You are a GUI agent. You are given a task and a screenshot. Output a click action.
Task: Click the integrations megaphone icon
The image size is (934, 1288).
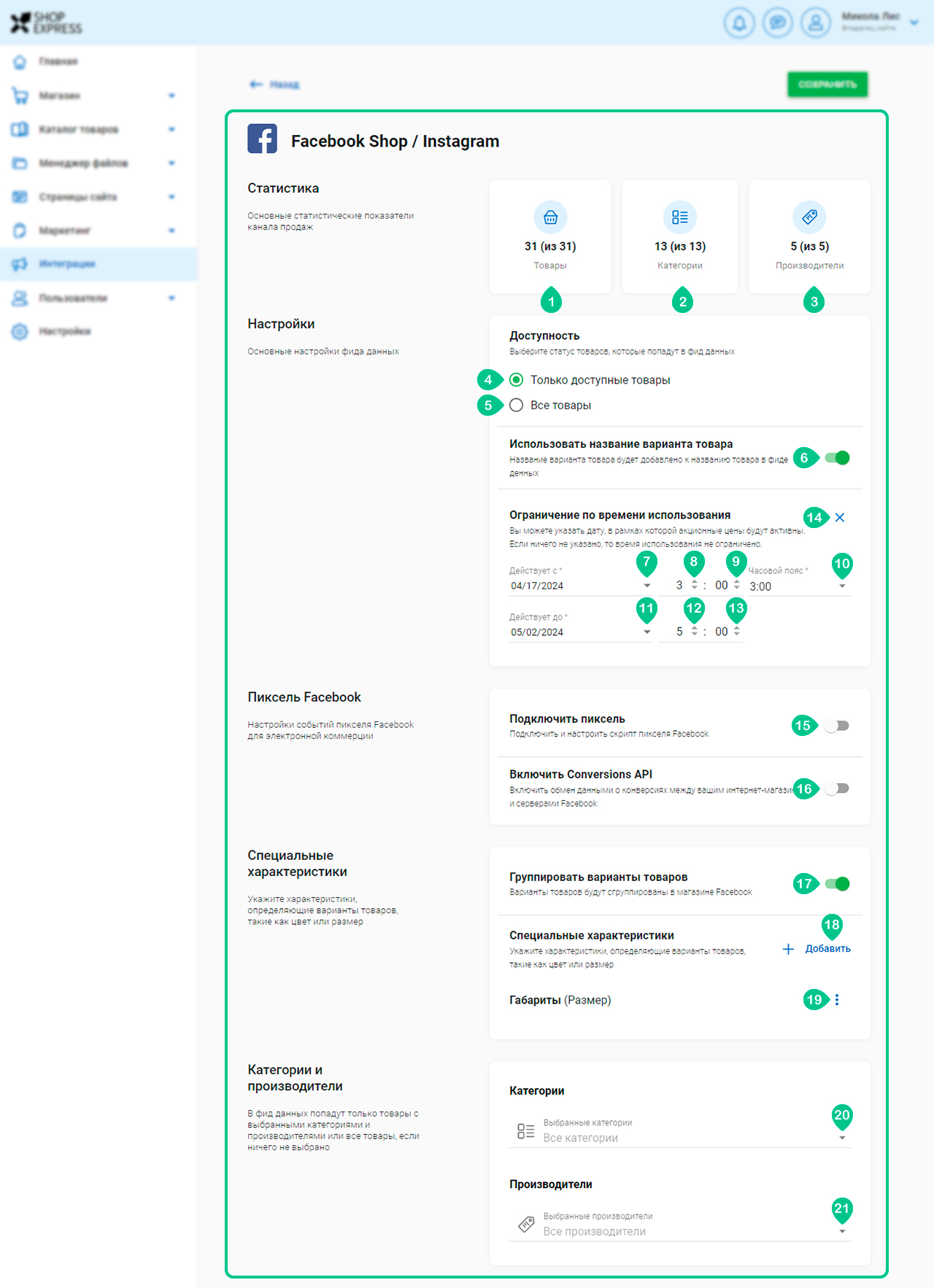click(x=20, y=264)
